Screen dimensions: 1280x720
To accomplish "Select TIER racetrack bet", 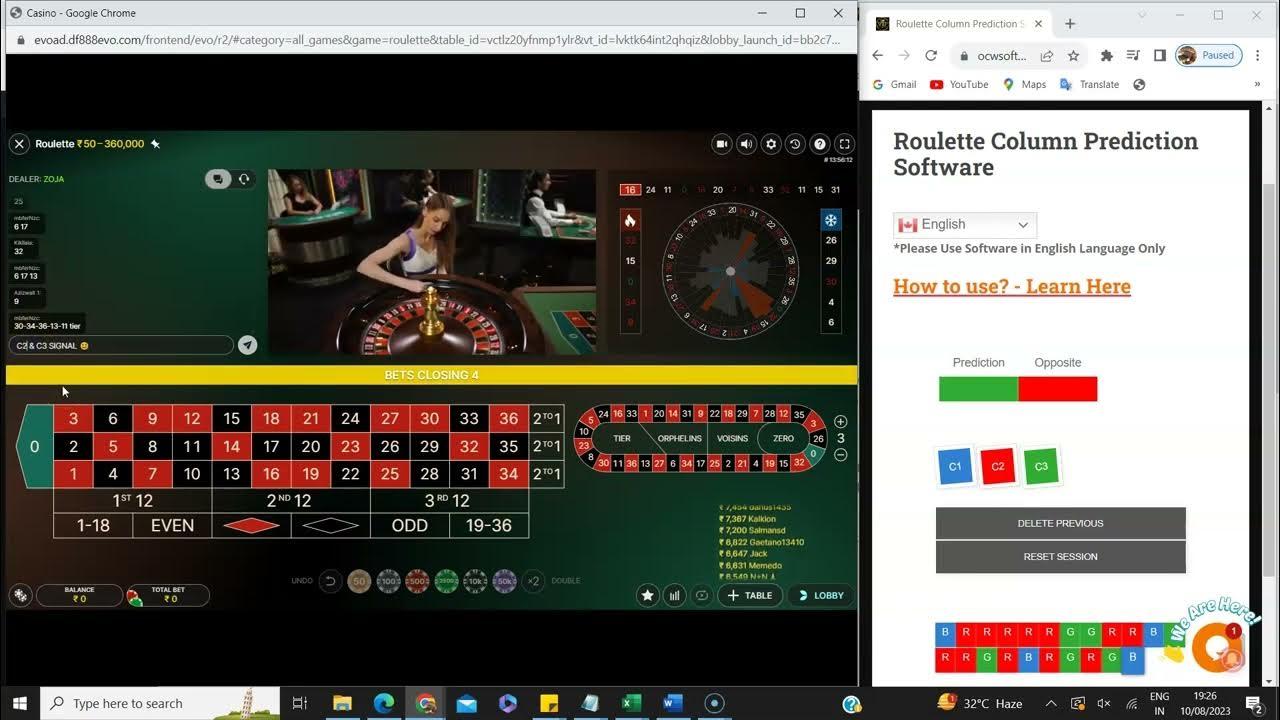I will coord(622,438).
